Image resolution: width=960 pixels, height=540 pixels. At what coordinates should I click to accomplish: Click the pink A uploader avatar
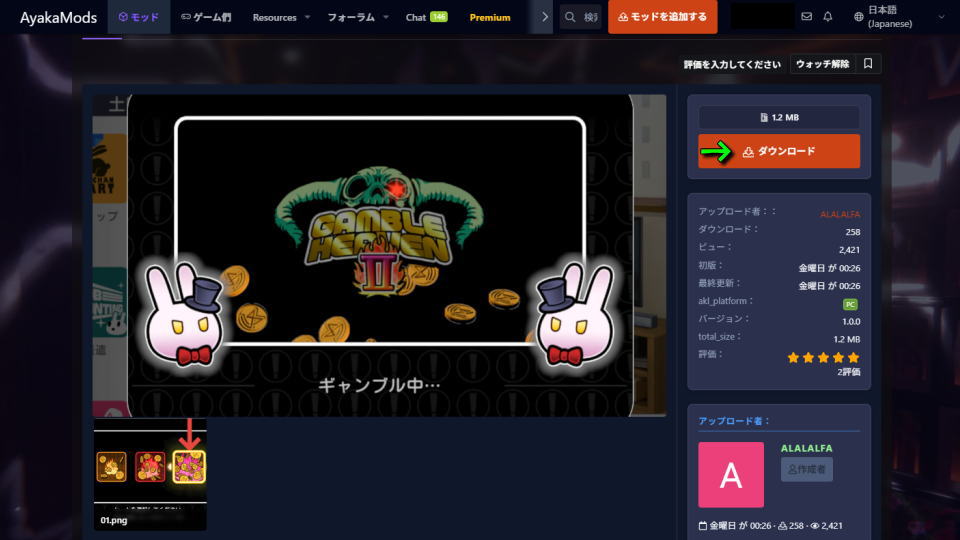pyautogui.click(x=730, y=475)
